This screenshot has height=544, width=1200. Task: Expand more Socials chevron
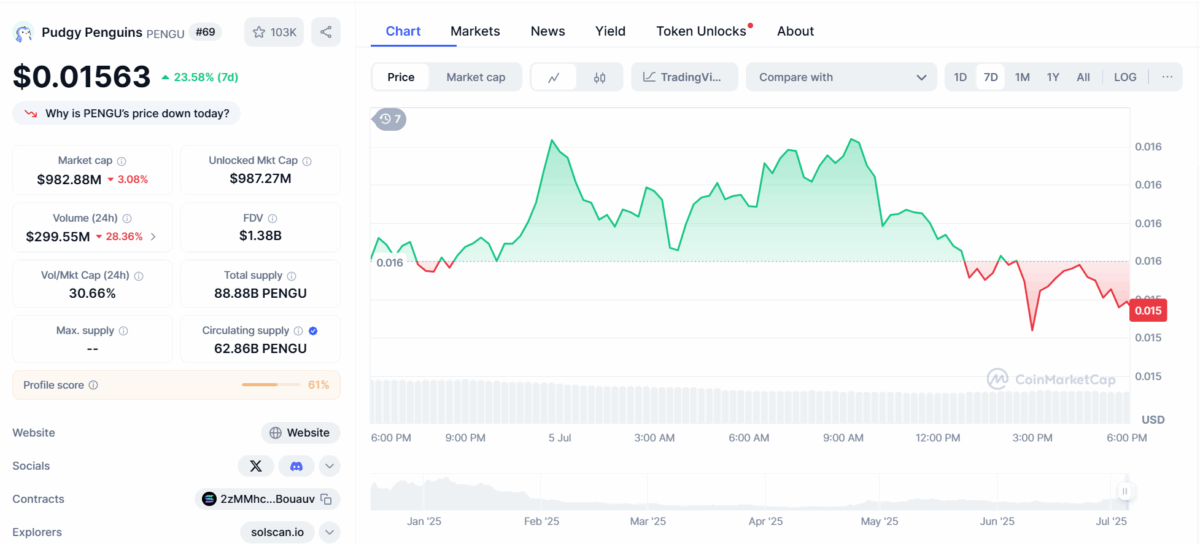coord(330,466)
